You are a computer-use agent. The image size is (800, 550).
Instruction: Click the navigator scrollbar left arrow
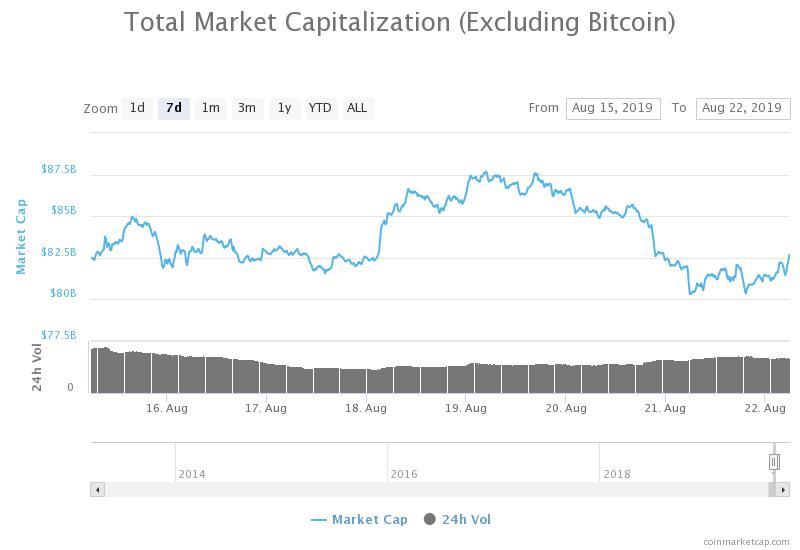click(97, 489)
